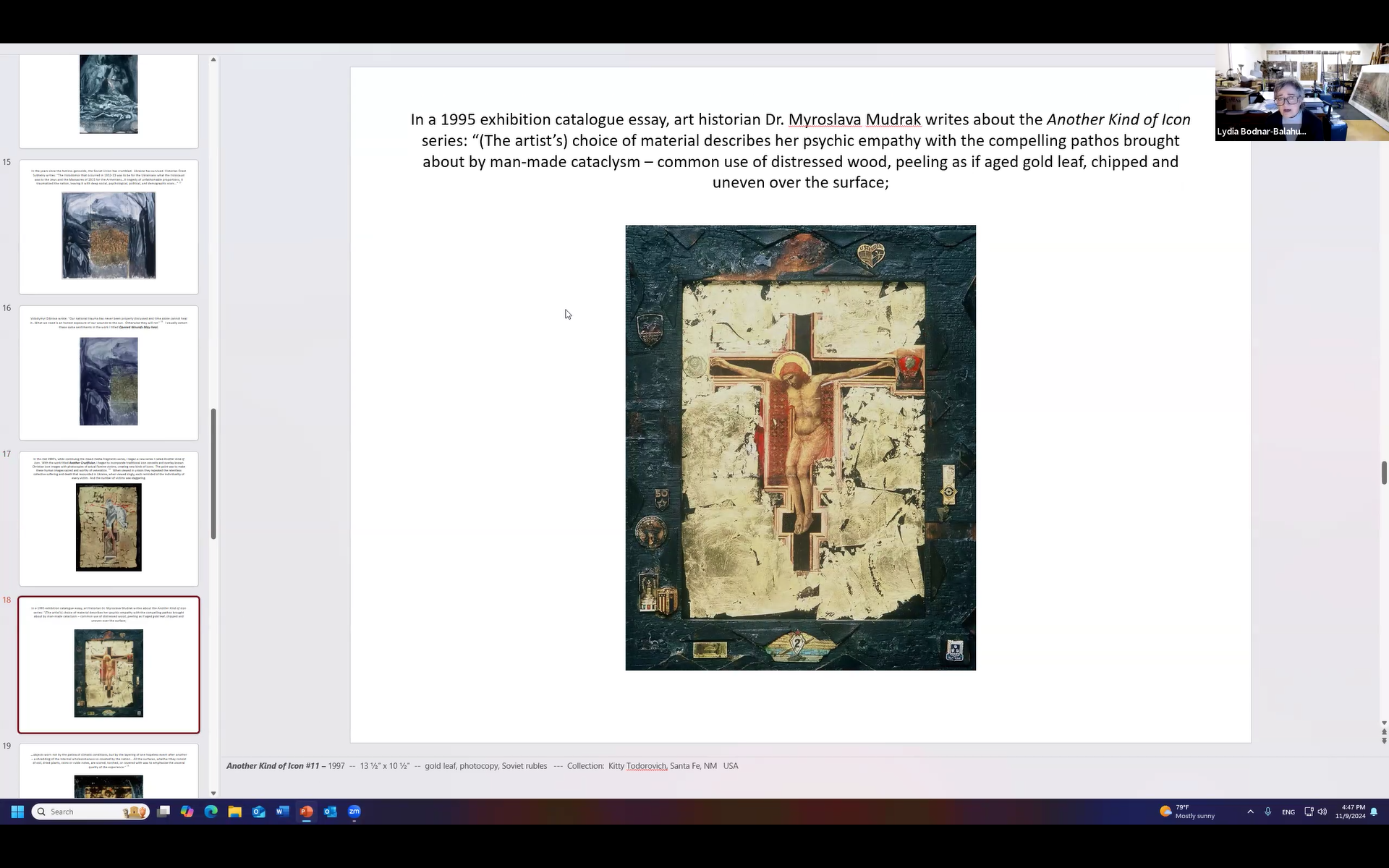Open Task View icon

[163, 812]
